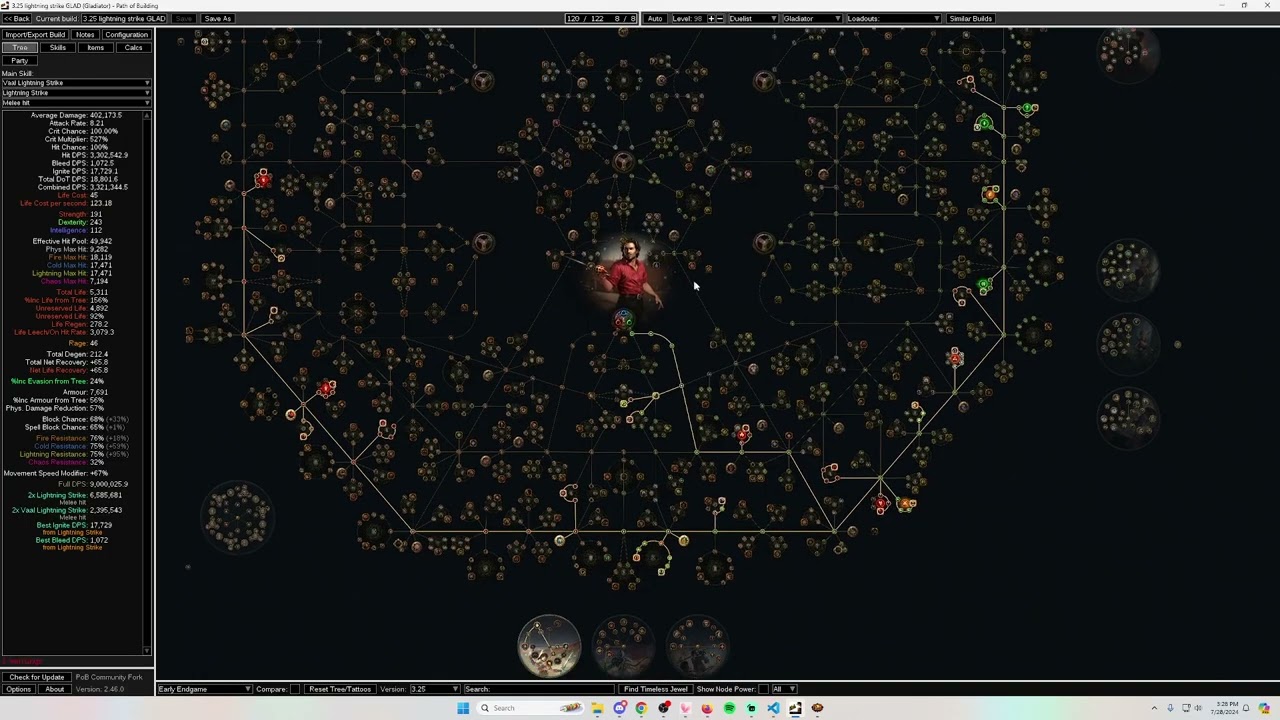Click the Movement Speed Modifier stat
1280x720 pixels.
56,474
